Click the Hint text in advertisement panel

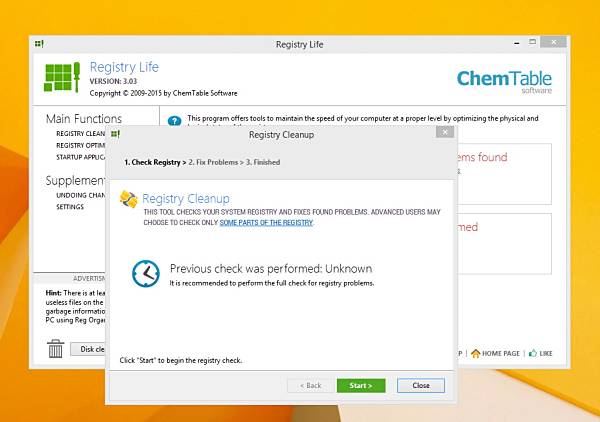pos(75,306)
